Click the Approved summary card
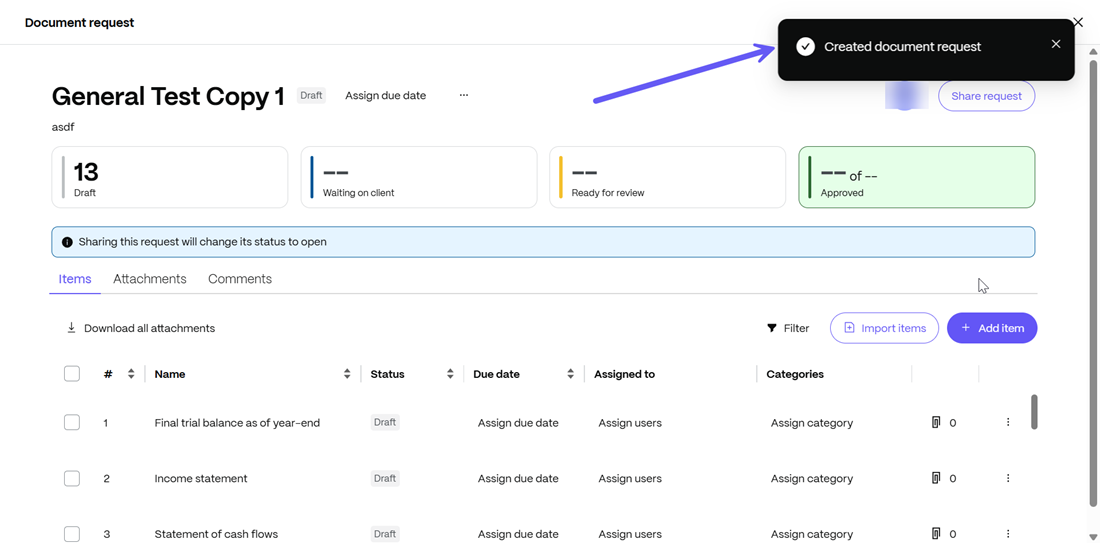This screenshot has height=543, width=1100. (917, 177)
